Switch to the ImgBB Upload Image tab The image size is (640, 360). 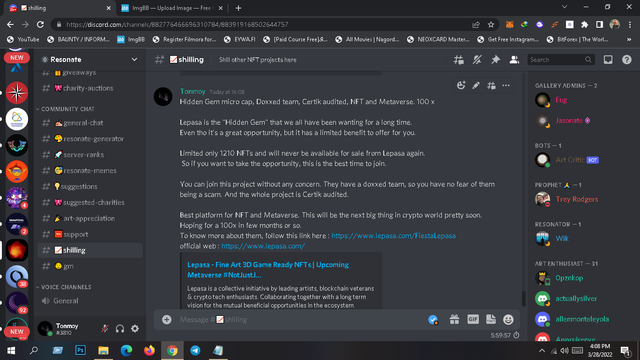click(172, 8)
